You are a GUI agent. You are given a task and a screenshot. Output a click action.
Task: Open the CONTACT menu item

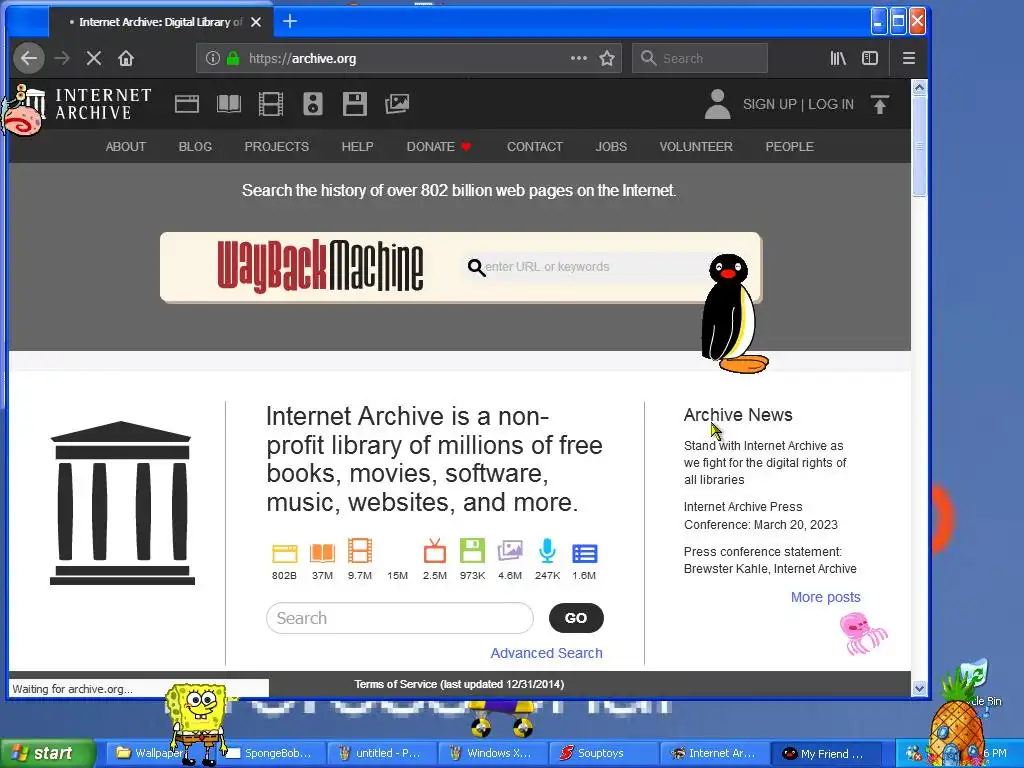point(535,146)
